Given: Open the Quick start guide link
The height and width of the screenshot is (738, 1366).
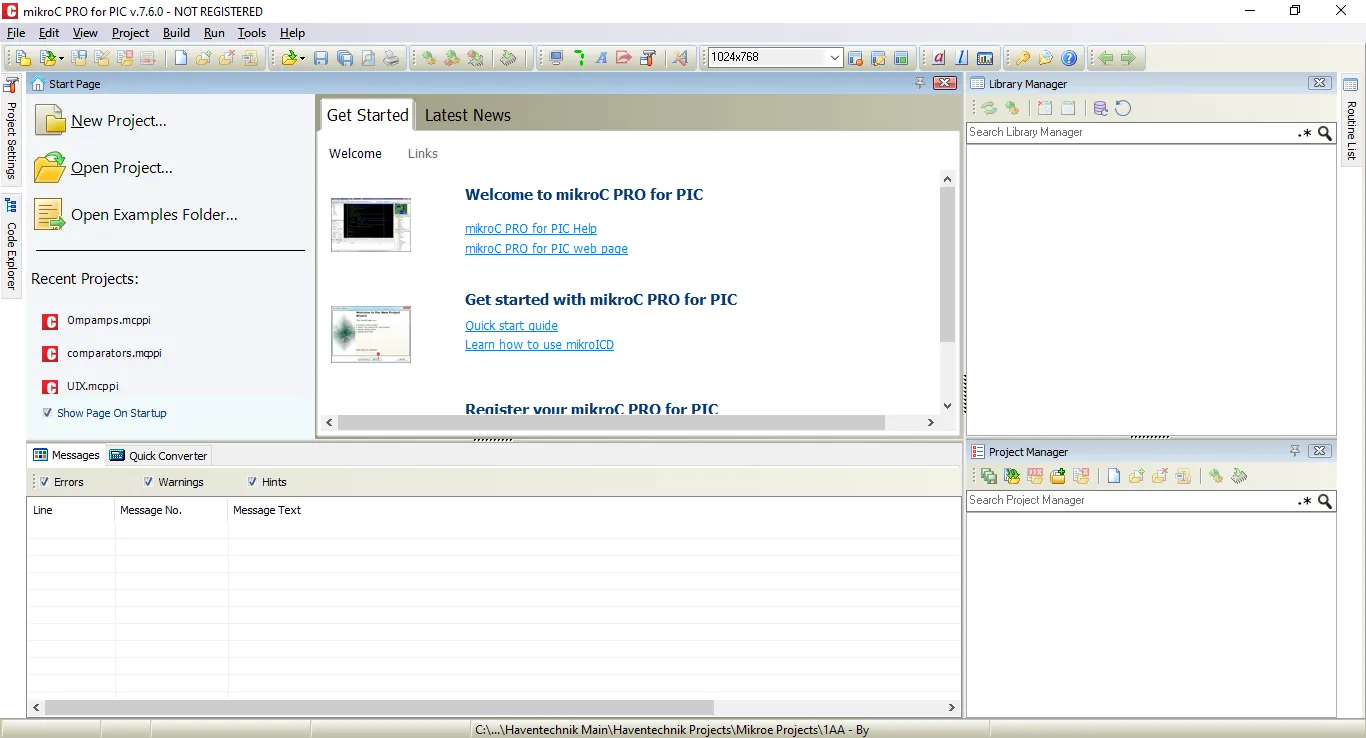Looking at the screenshot, I should coord(511,326).
